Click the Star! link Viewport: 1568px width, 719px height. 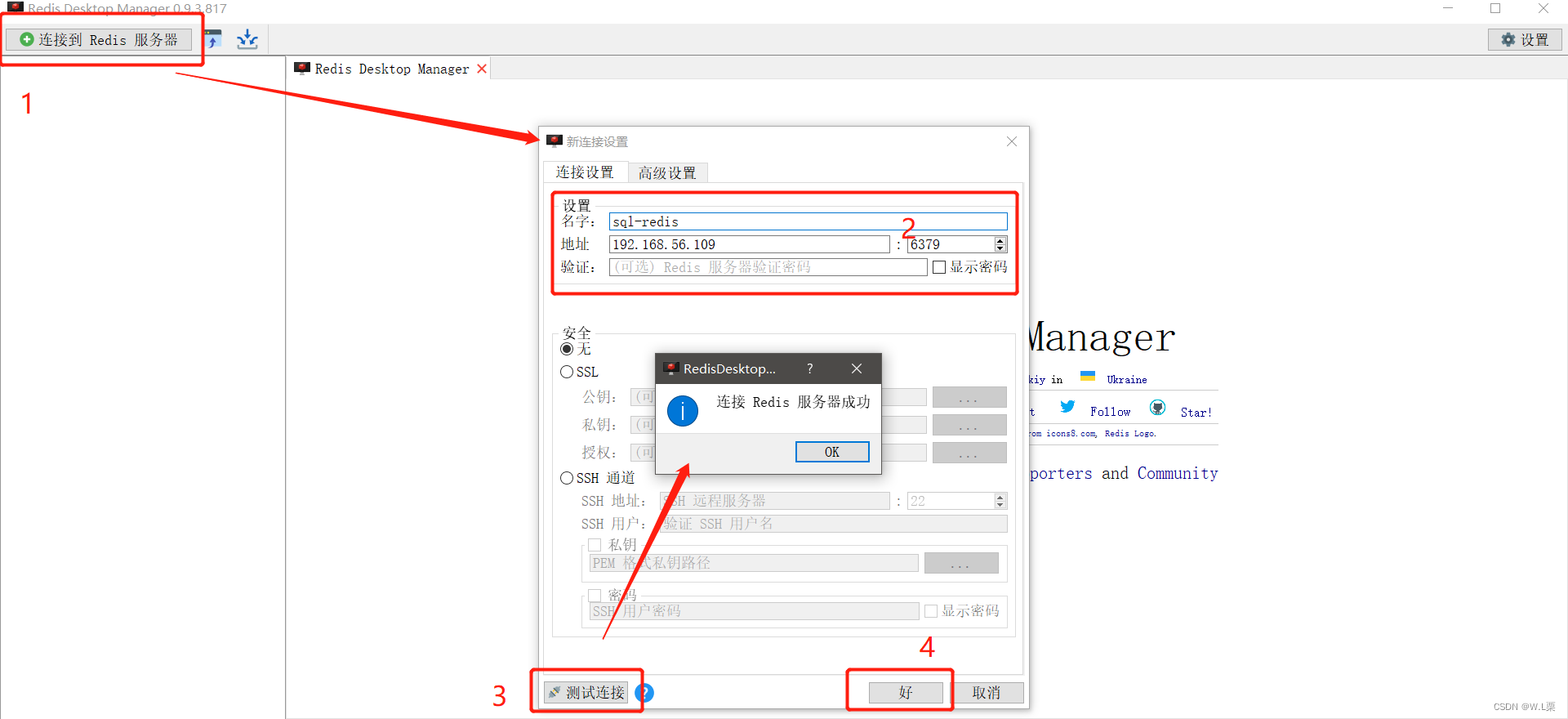[x=1196, y=413]
